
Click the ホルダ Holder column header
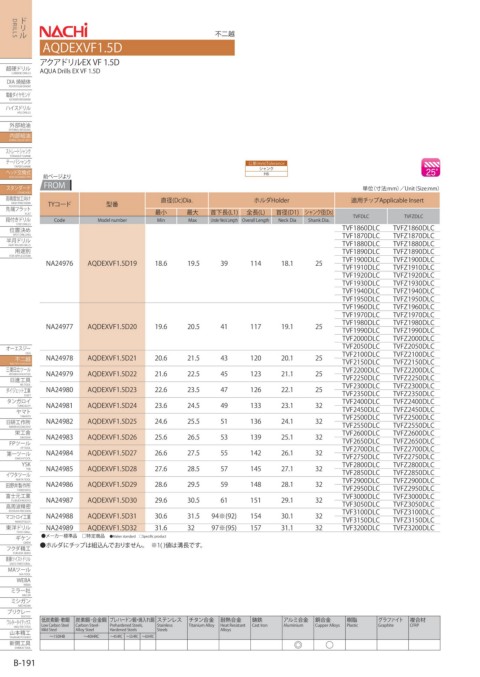[x=272, y=200]
